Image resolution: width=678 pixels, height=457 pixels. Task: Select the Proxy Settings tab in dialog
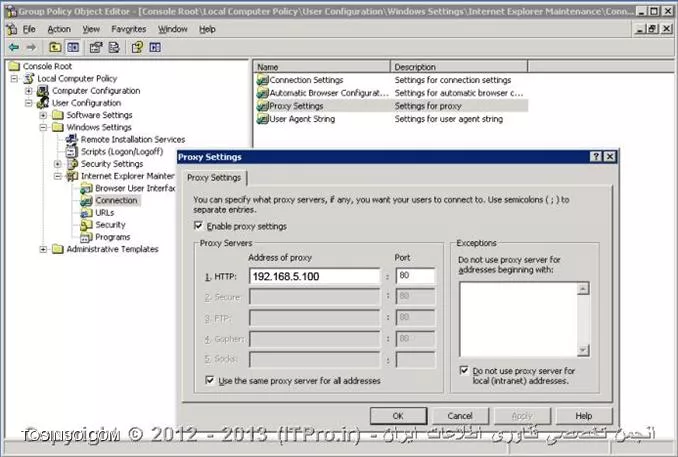(x=214, y=178)
